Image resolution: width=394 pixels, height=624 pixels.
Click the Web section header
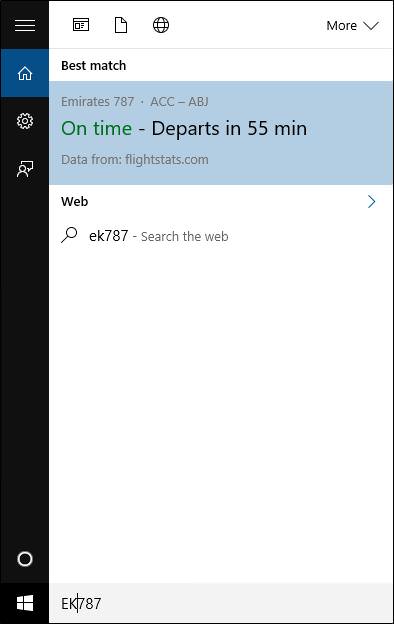[74, 201]
